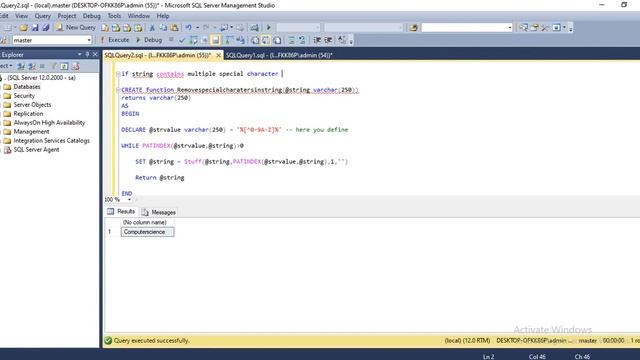Viewport: 640px width, 360px height.
Task: Open the Window menu
Action: tap(139, 16)
